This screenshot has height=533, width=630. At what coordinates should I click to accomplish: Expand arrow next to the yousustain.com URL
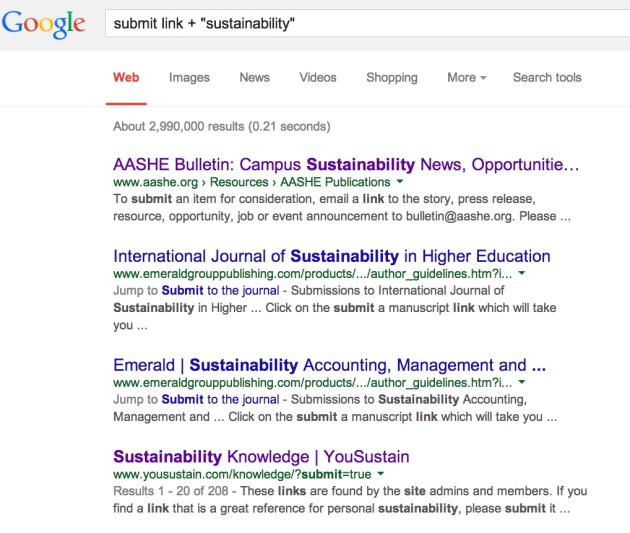coord(380,474)
